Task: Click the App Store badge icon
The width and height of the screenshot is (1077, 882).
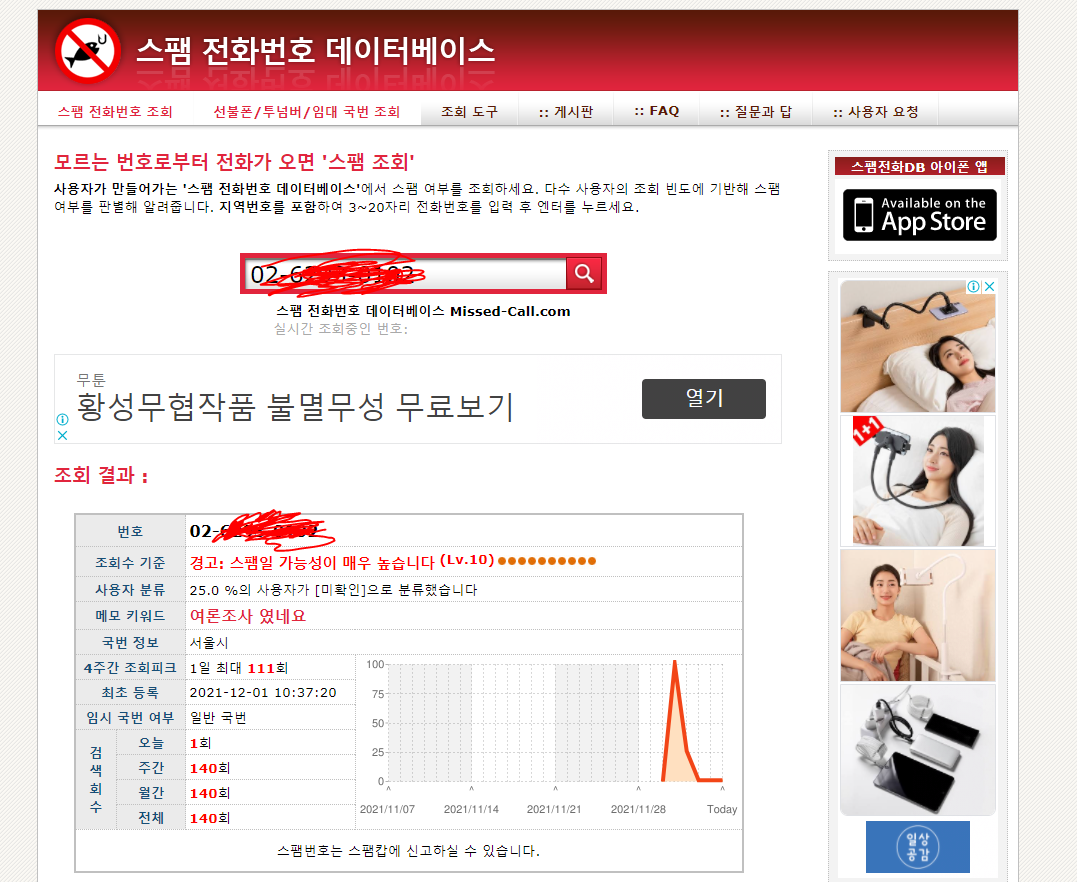Action: (918, 215)
